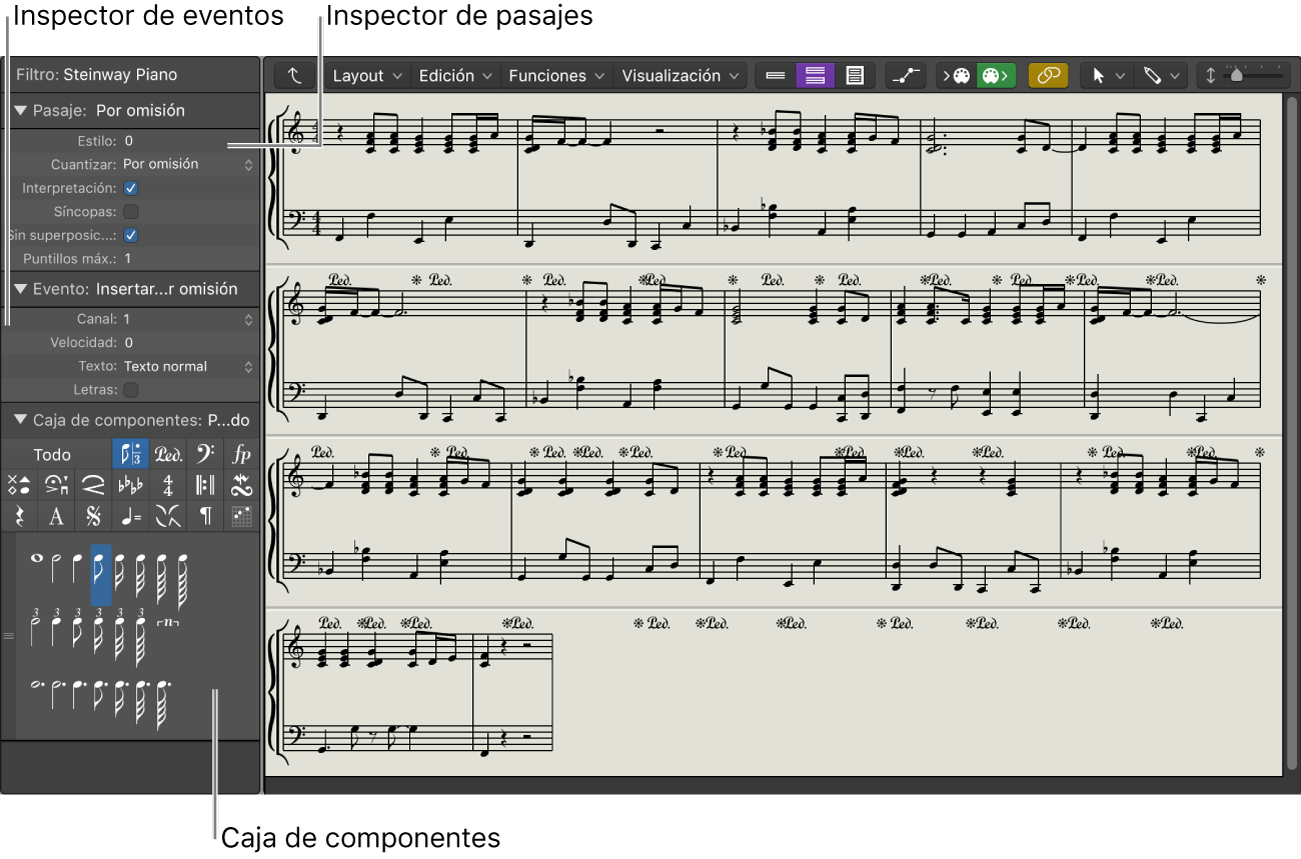Open the pedal markings group in part box

click(x=168, y=454)
